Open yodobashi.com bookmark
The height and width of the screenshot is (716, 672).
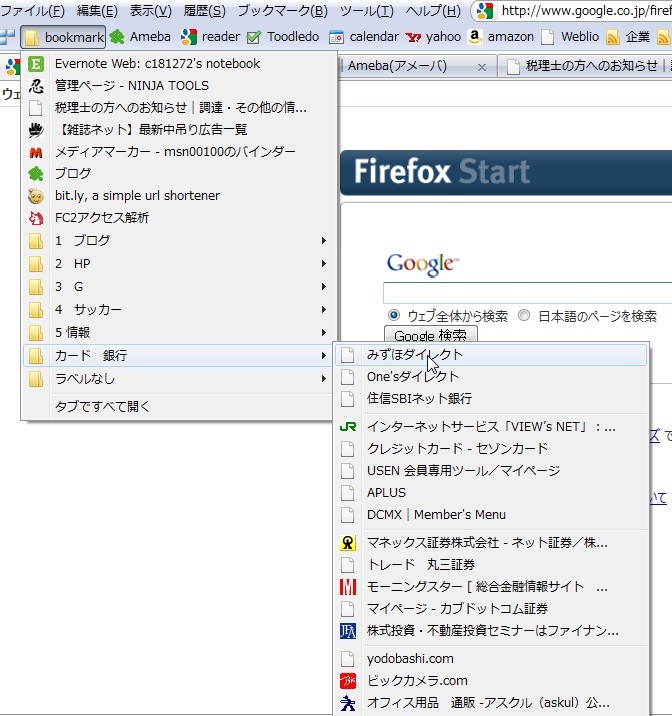point(491,659)
